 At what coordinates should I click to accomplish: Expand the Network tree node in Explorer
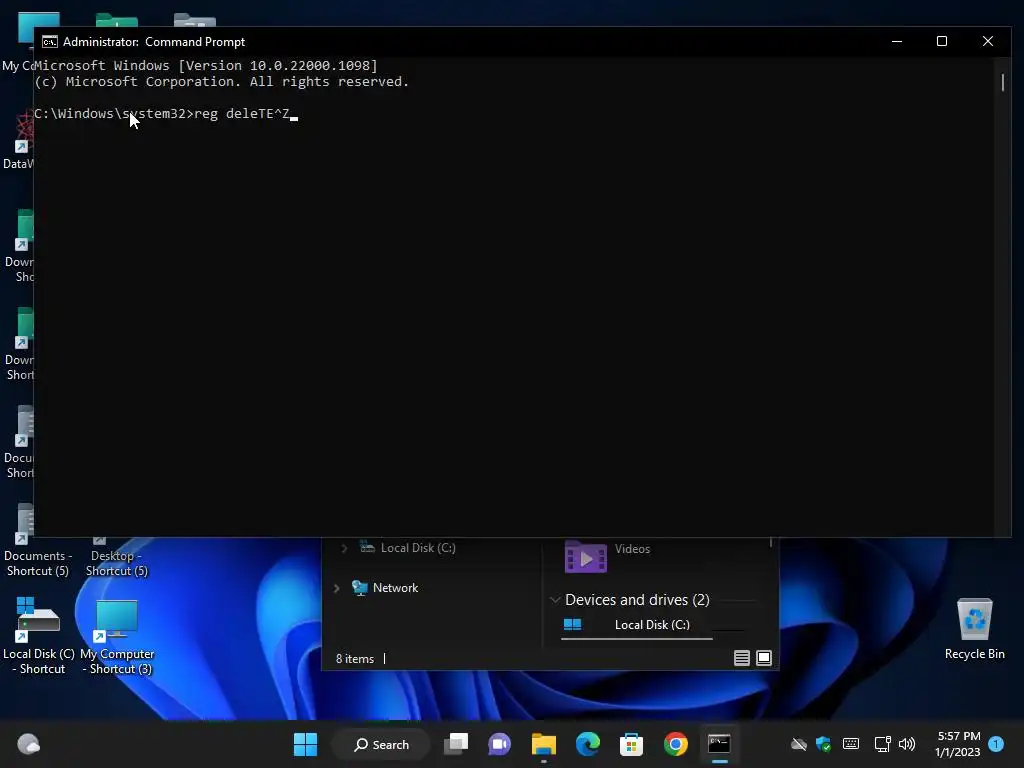[x=336, y=588]
